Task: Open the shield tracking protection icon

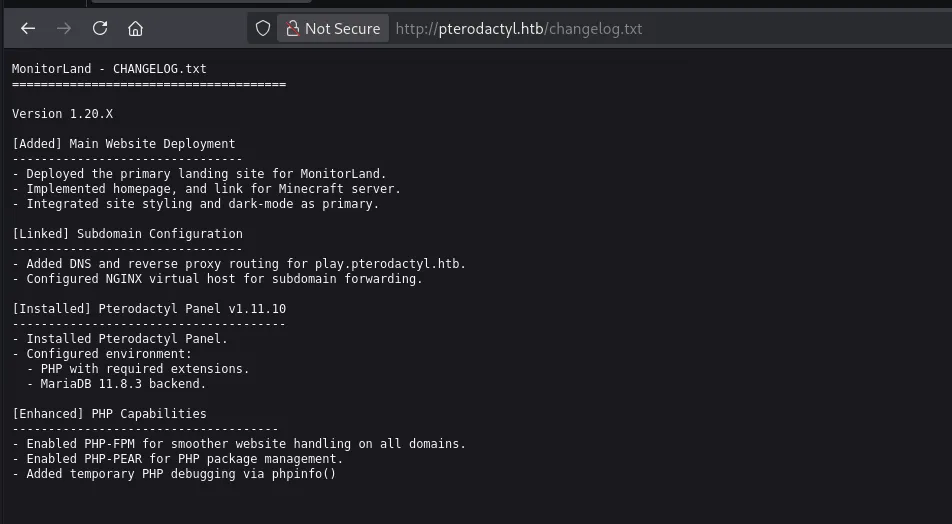Action: (262, 29)
